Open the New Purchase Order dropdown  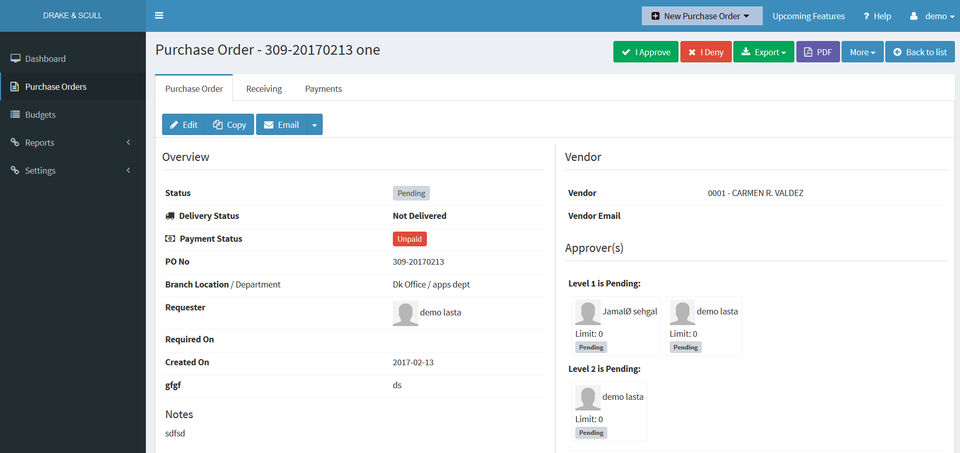[702, 16]
